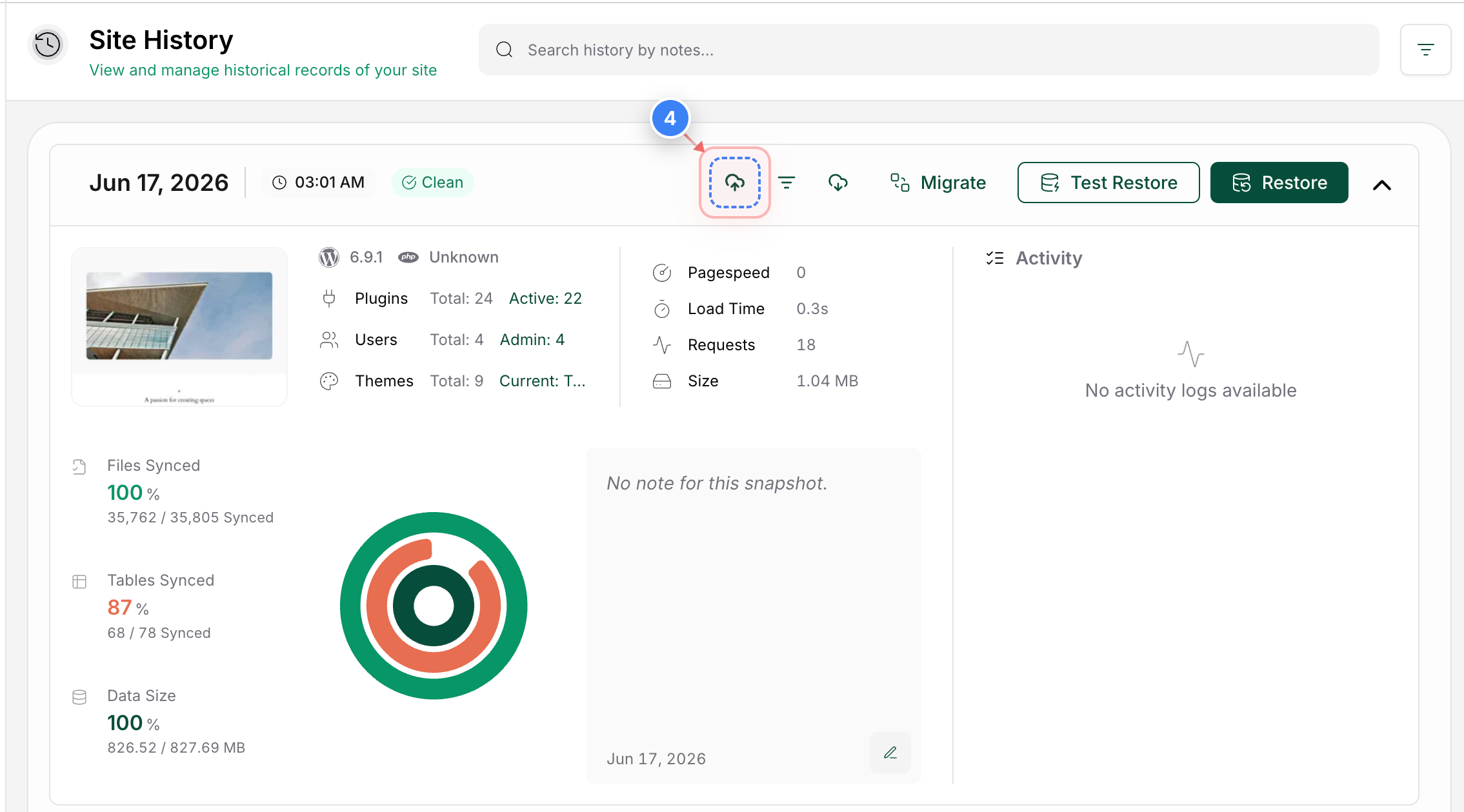Click the upload to cloud icon
The width and height of the screenshot is (1464, 812).
[734, 183]
